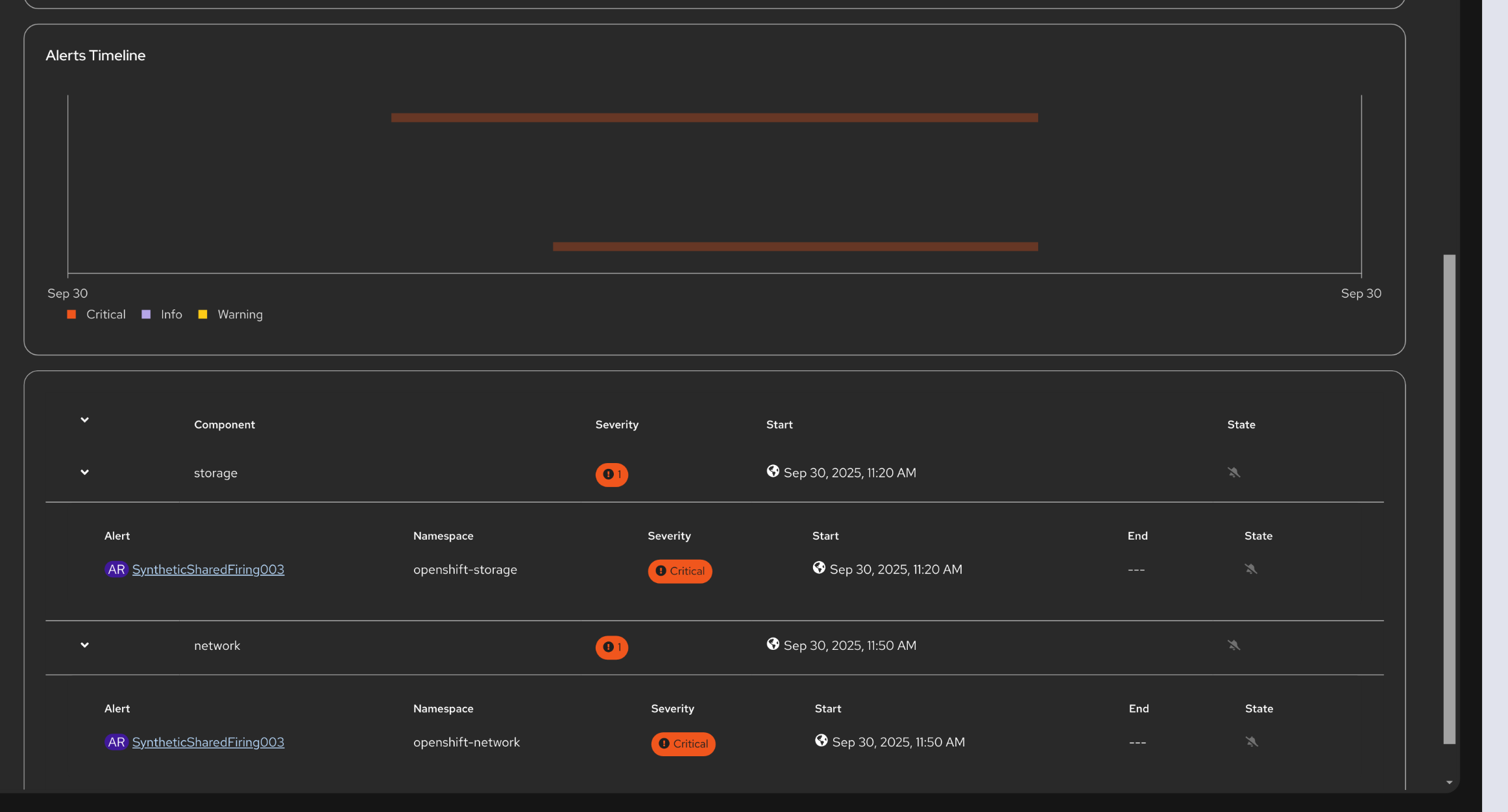Click AR badge of openshift-network alert
Screen dimensions: 1508x812
coord(116,742)
